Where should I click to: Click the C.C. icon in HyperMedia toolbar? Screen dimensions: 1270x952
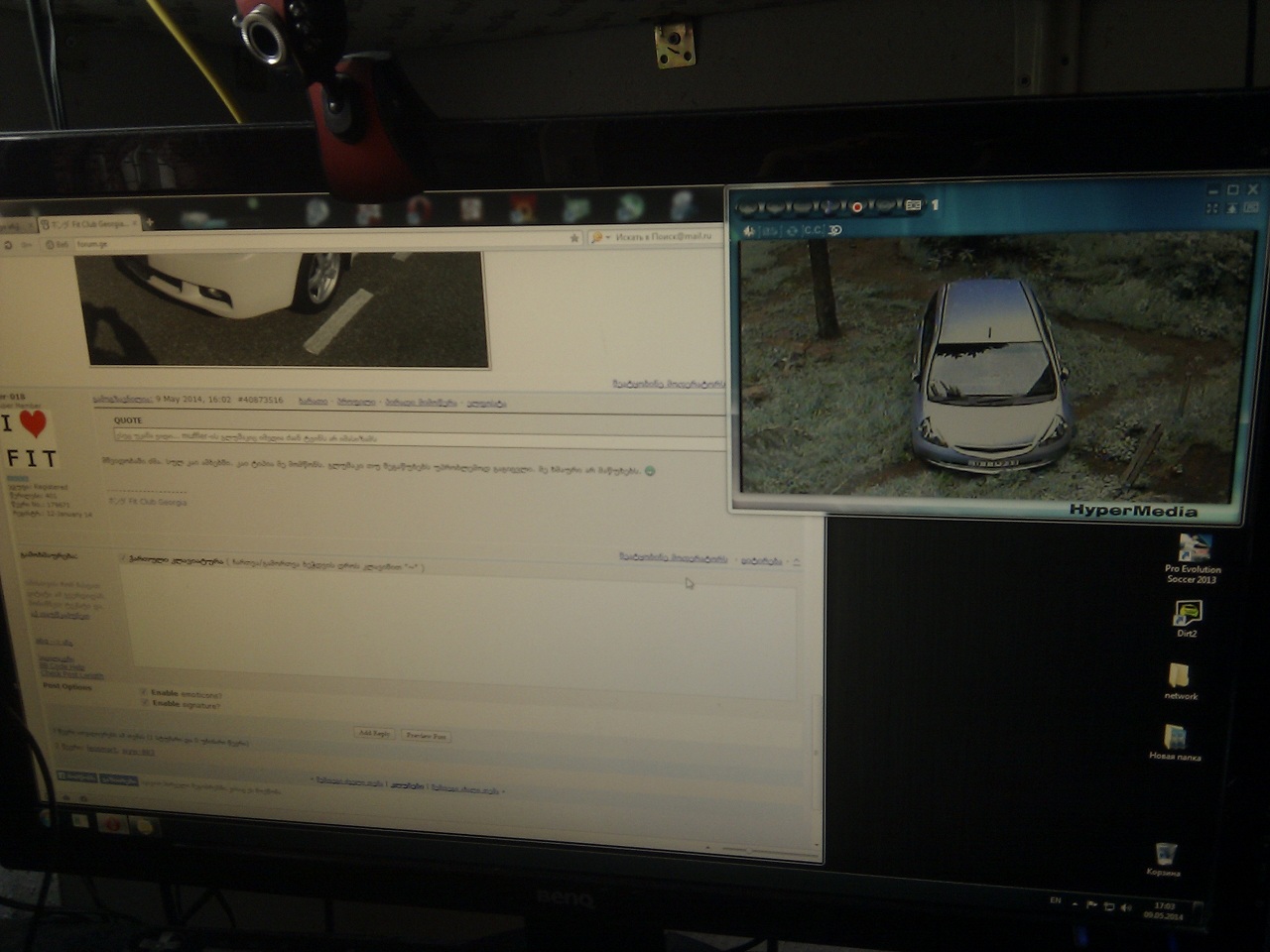tap(813, 231)
